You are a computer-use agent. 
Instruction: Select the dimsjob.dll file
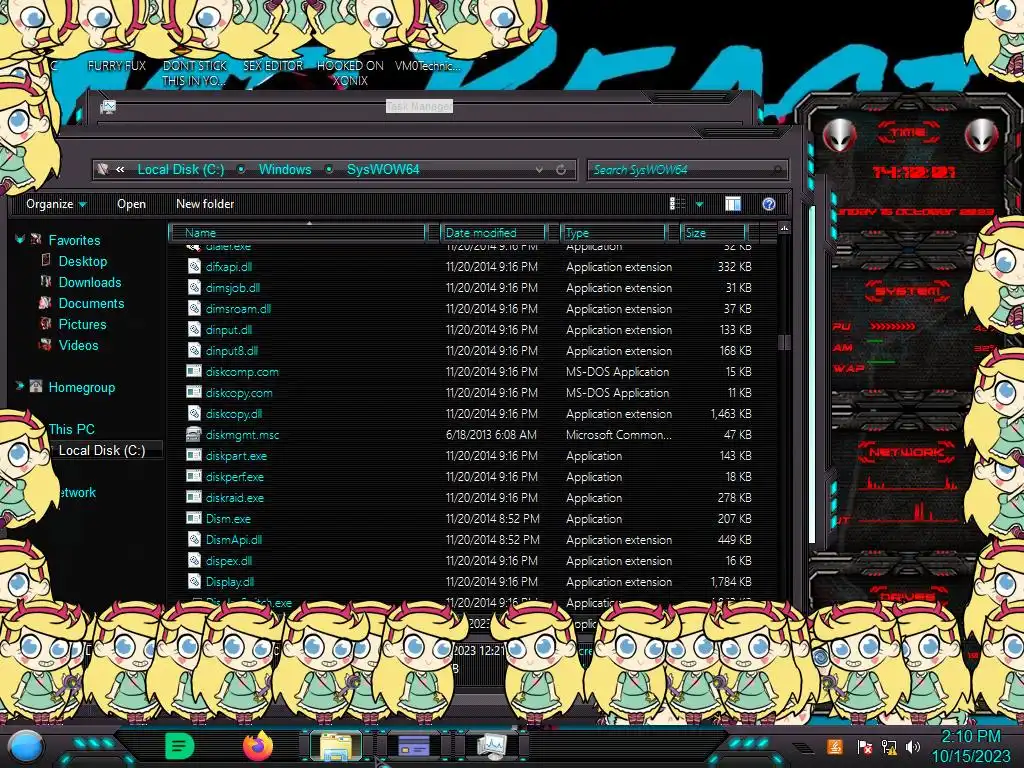(x=232, y=287)
